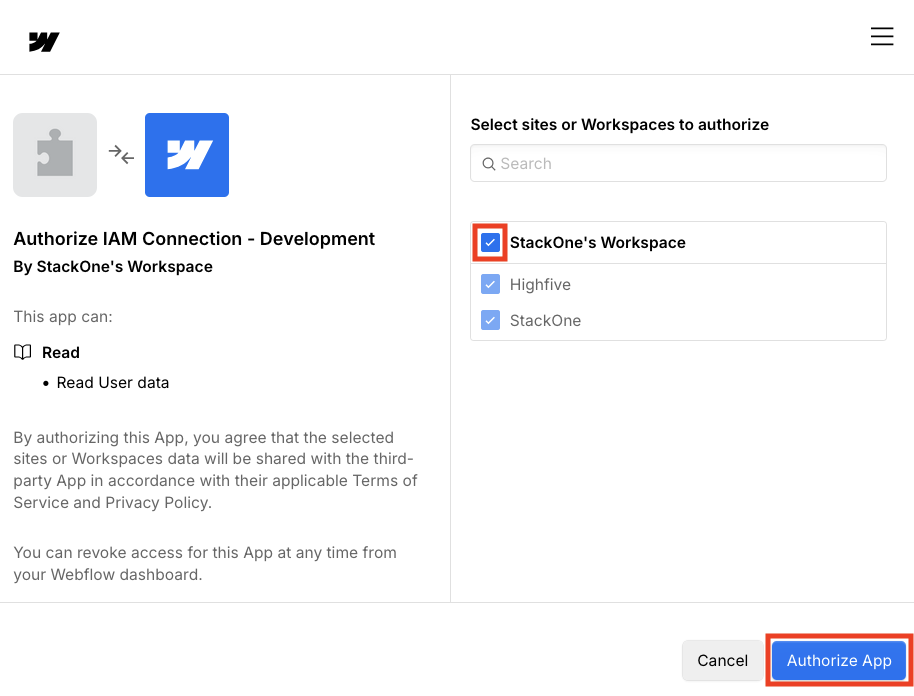Viewport: 914px width, 696px height.
Task: Click the Webflow W inside the blue square
Action: (186, 155)
